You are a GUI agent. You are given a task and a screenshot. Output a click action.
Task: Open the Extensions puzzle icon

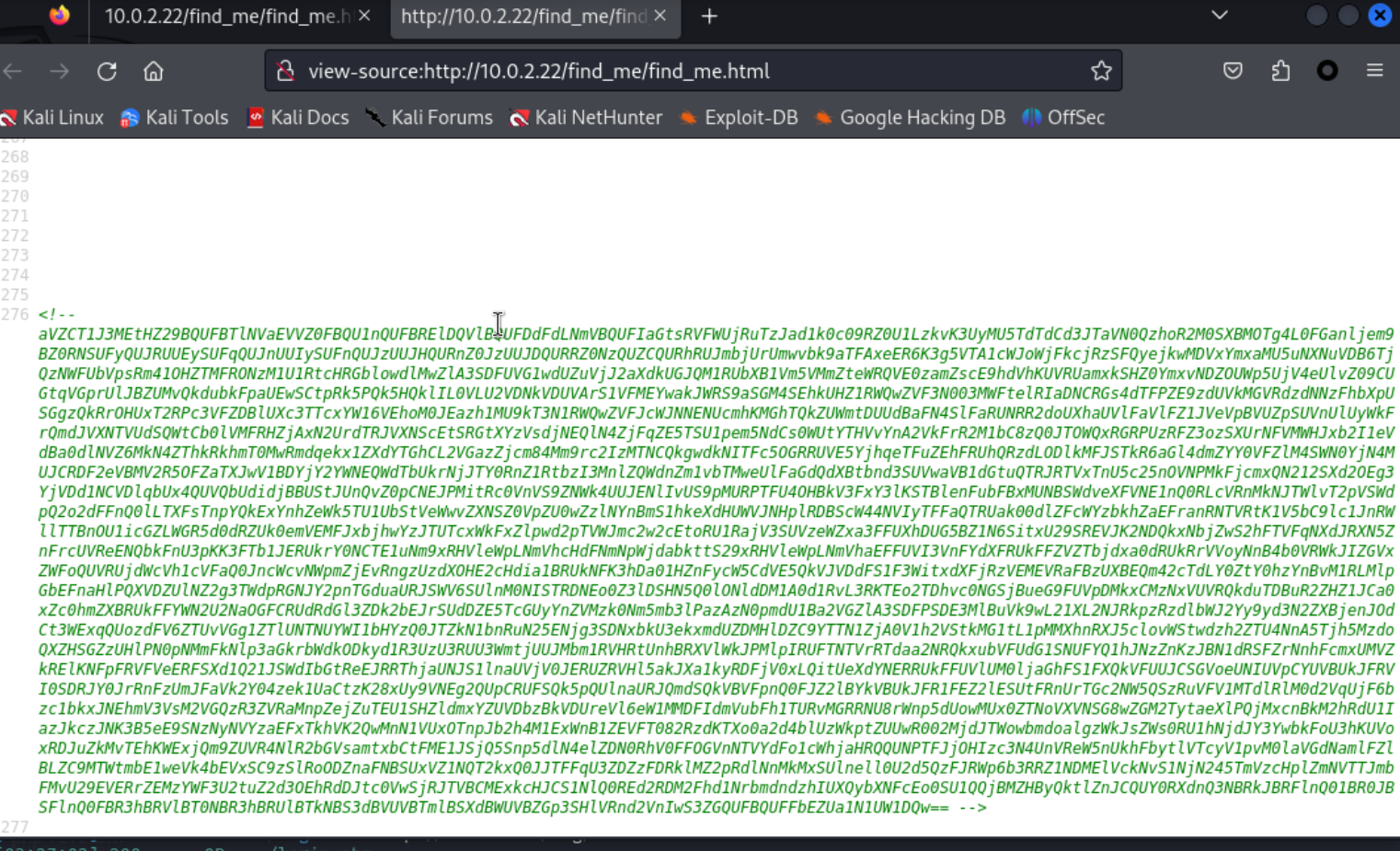click(x=1280, y=71)
